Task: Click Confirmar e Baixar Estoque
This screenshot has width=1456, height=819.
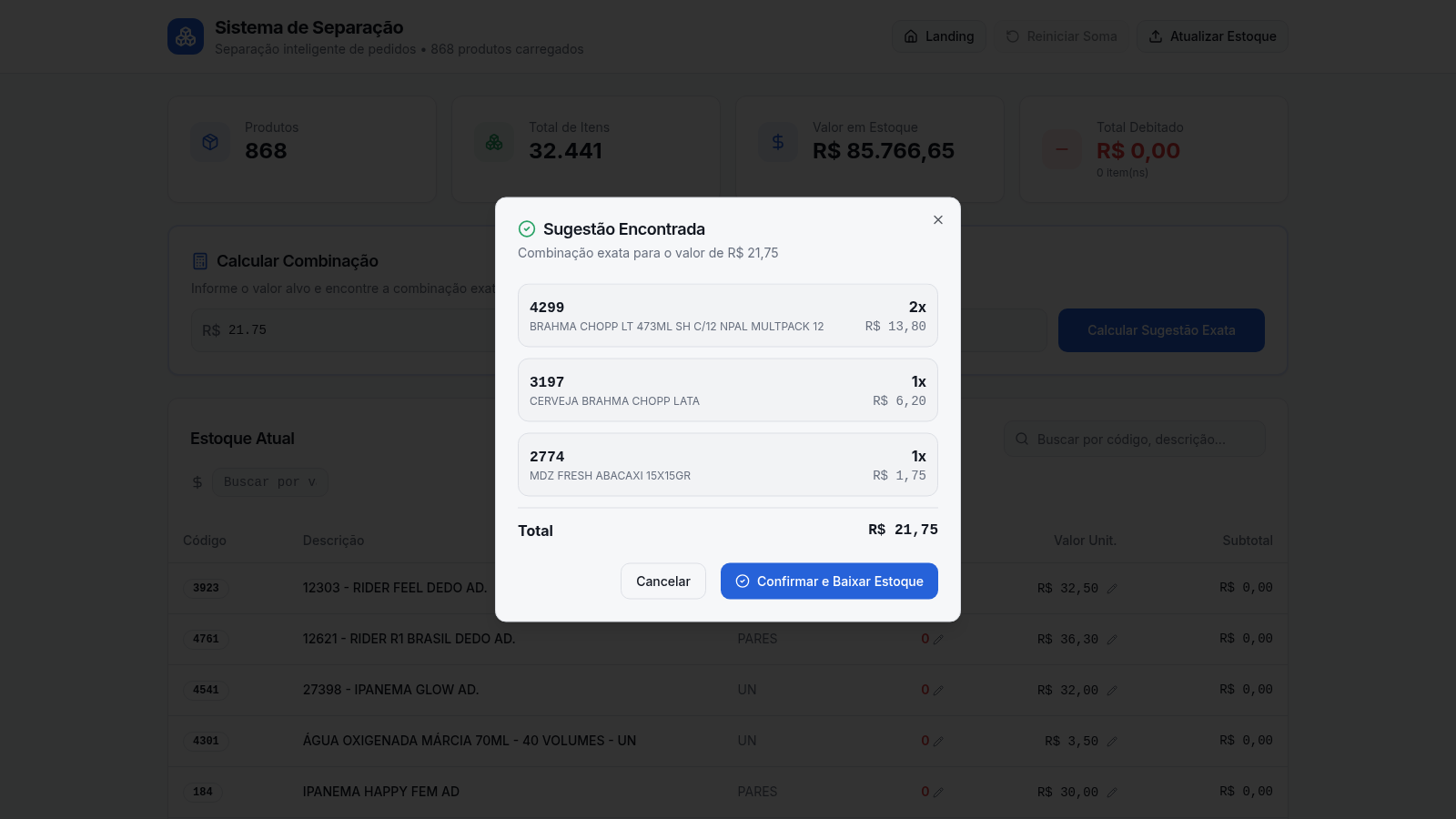Action: coord(829,581)
